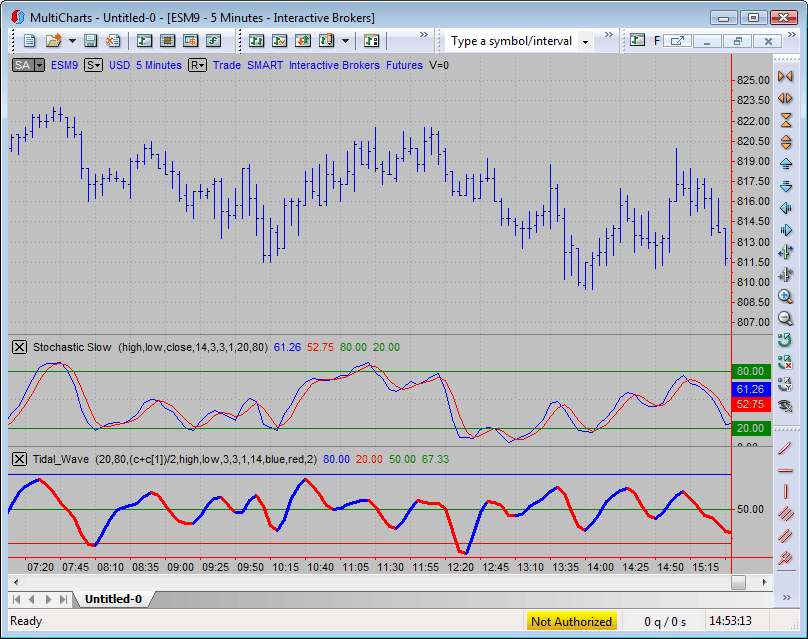The width and height of the screenshot is (808, 639).
Task: Go to the first workspace tab arrow
Action: click(17, 599)
